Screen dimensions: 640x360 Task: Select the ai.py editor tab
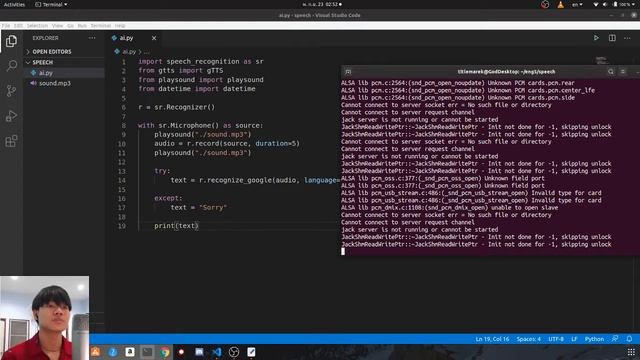pos(134,38)
